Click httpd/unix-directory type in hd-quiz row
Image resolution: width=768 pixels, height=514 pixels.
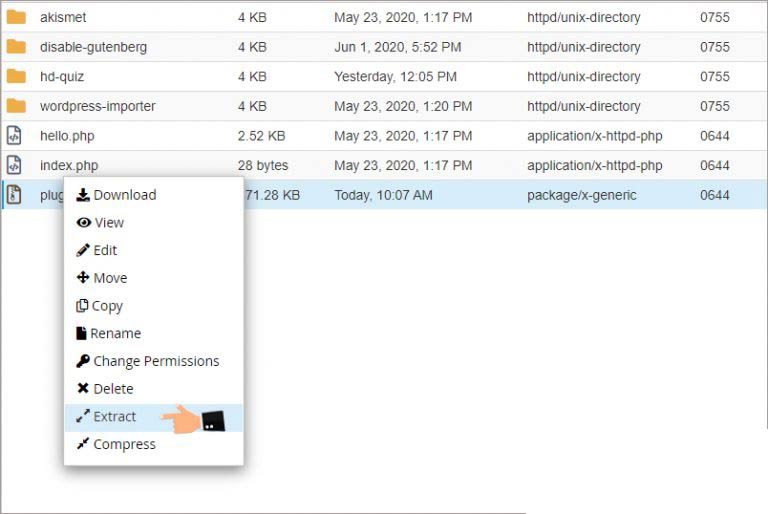(x=584, y=76)
